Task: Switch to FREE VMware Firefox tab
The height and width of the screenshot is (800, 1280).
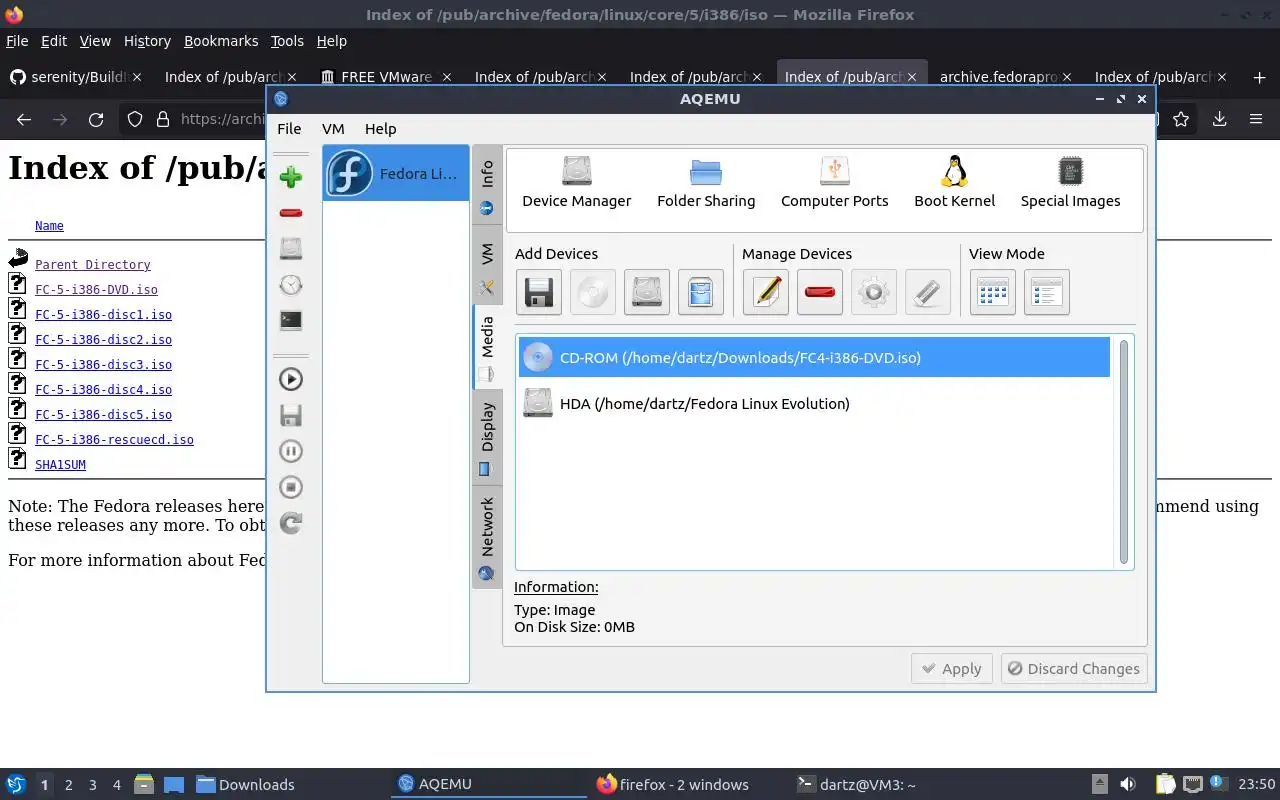Action: tap(385, 77)
